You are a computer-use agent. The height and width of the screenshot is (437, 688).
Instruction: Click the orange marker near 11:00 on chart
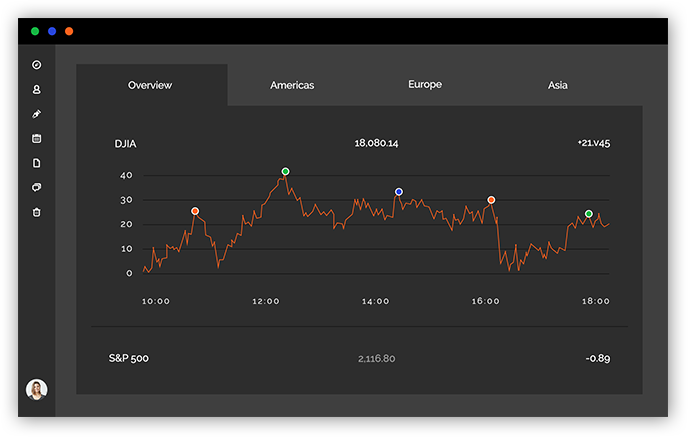tap(195, 211)
